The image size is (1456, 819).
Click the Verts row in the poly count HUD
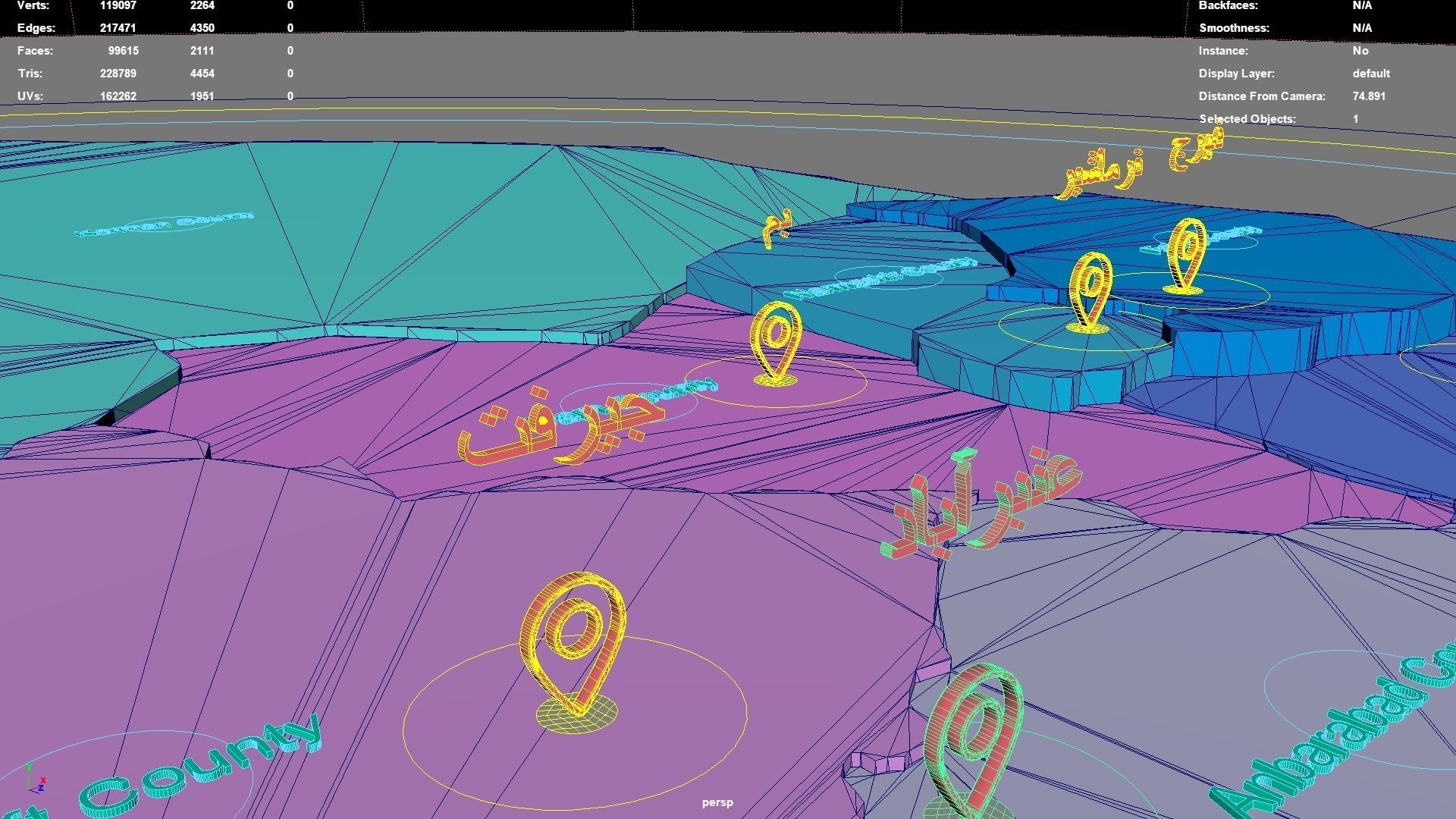[x=34, y=5]
